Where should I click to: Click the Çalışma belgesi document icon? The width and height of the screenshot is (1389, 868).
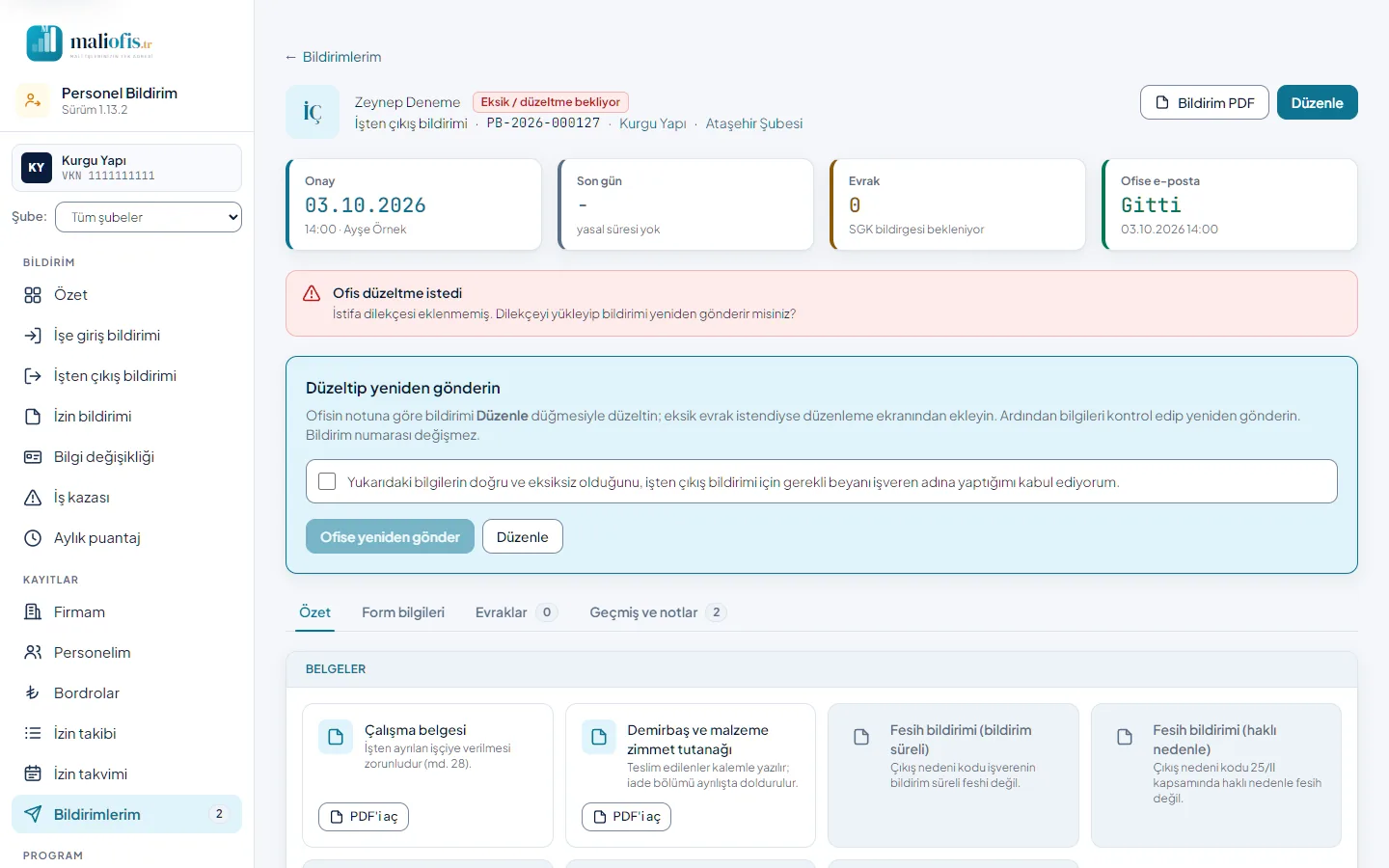coord(336,737)
